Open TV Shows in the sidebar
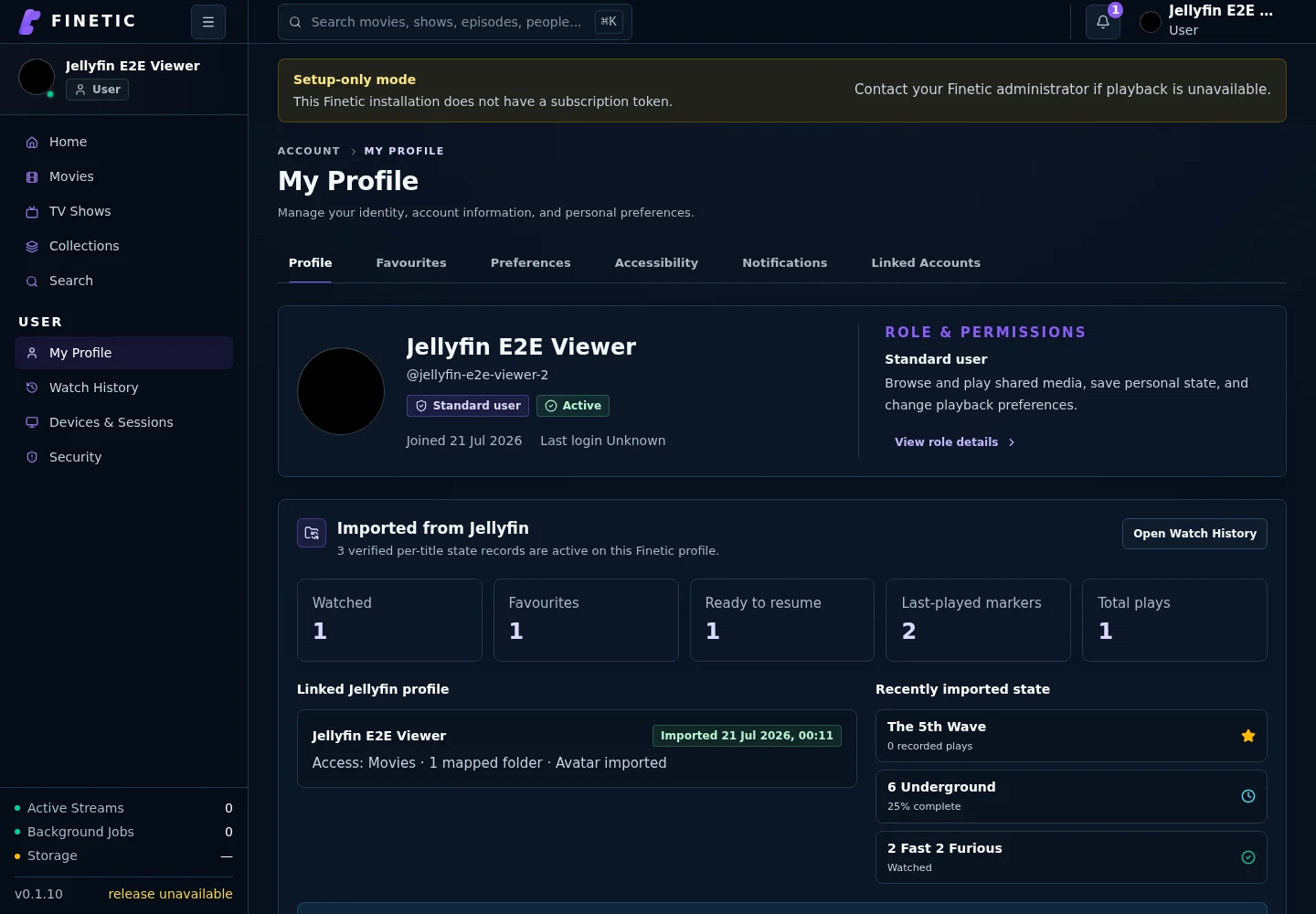Viewport: 1316px width, 914px height. coord(123,212)
